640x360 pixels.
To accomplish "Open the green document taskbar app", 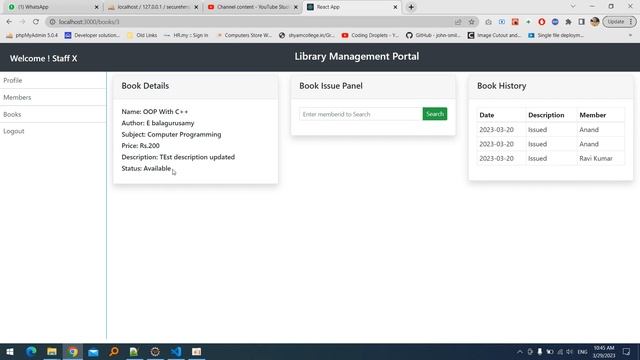I will pos(134,351).
